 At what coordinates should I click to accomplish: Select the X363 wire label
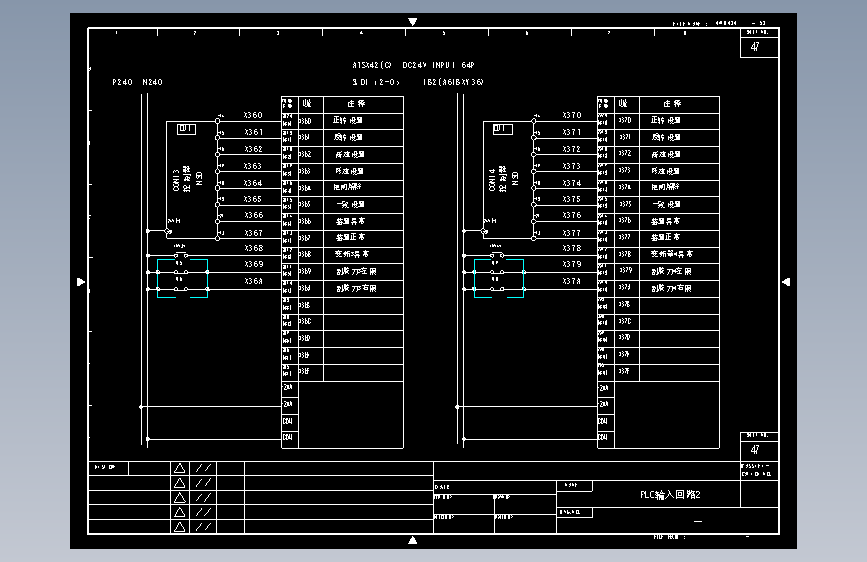click(253, 166)
